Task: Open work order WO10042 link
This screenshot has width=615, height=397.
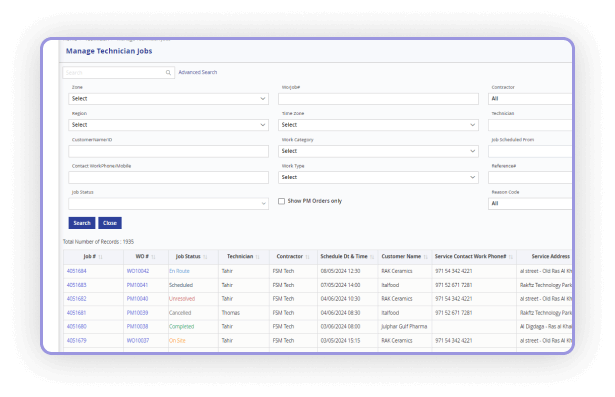Action: click(138, 271)
